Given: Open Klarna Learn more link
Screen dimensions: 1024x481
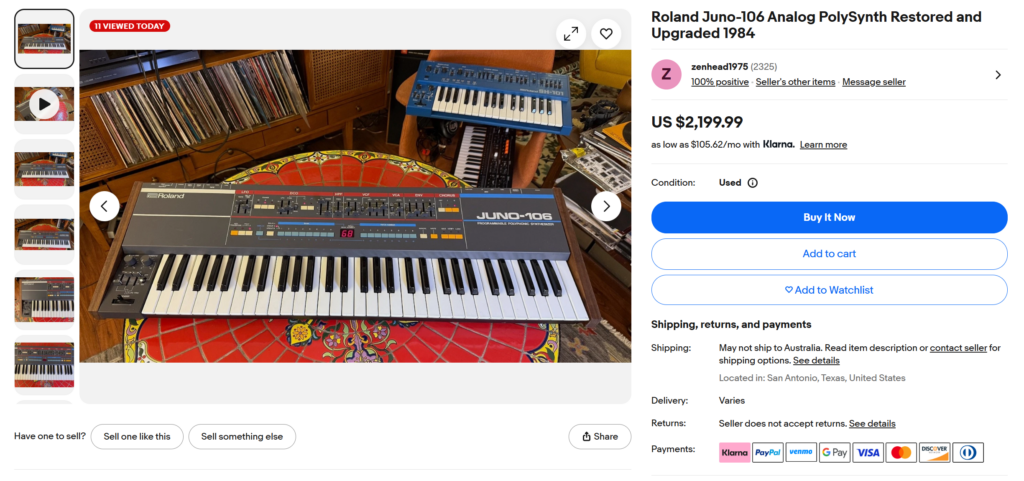Looking at the screenshot, I should 823,145.
